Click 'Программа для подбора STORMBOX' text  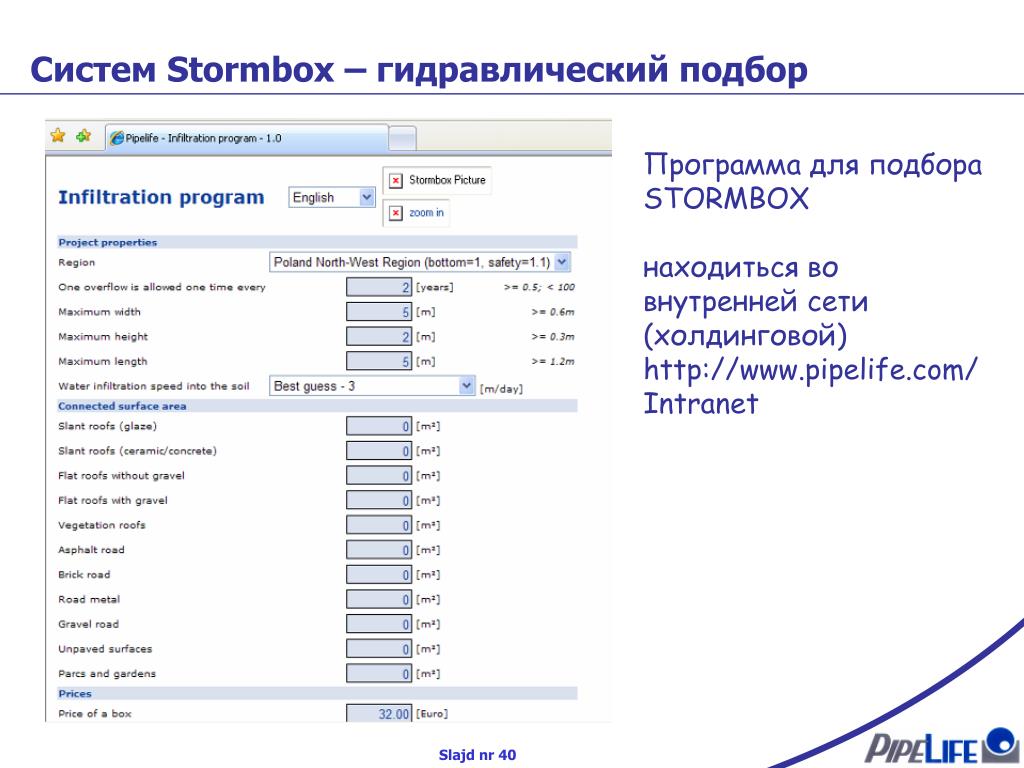(x=813, y=182)
